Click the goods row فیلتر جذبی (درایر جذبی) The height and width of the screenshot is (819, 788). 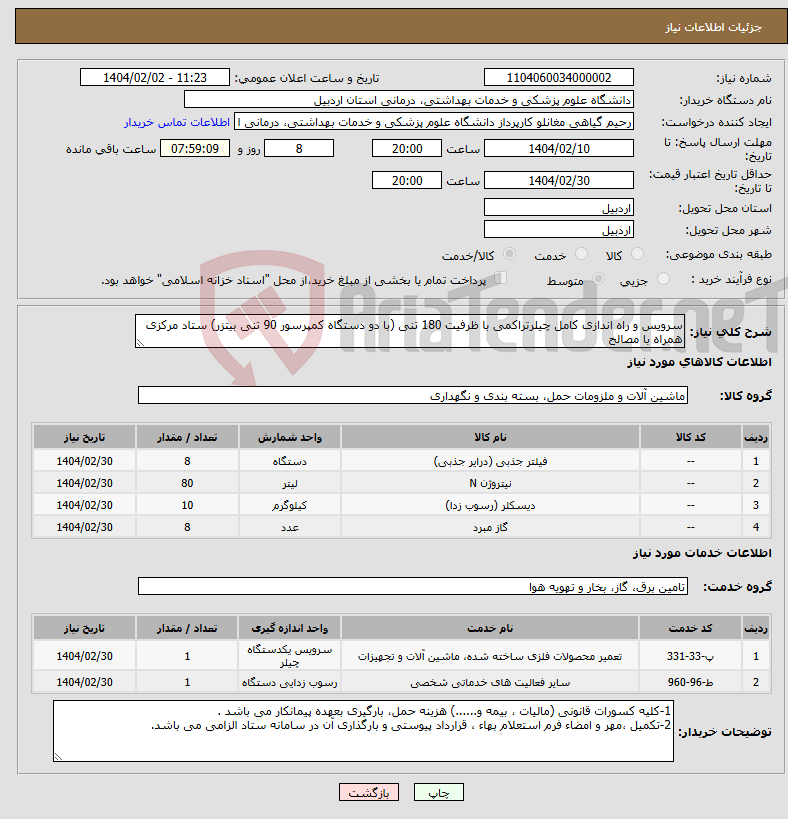[402, 461]
